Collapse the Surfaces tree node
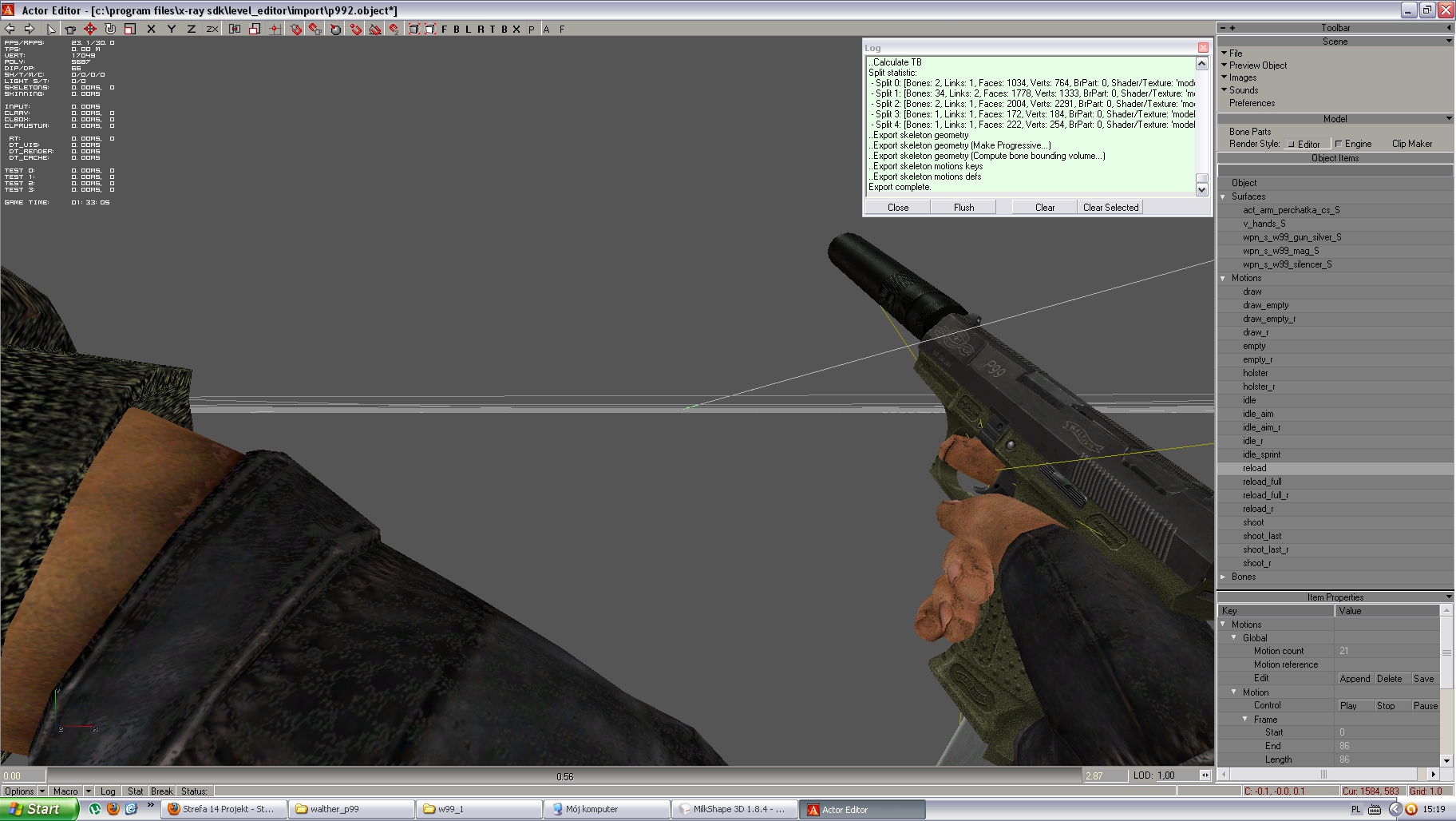Viewport: 1456px width, 821px height. (1223, 196)
